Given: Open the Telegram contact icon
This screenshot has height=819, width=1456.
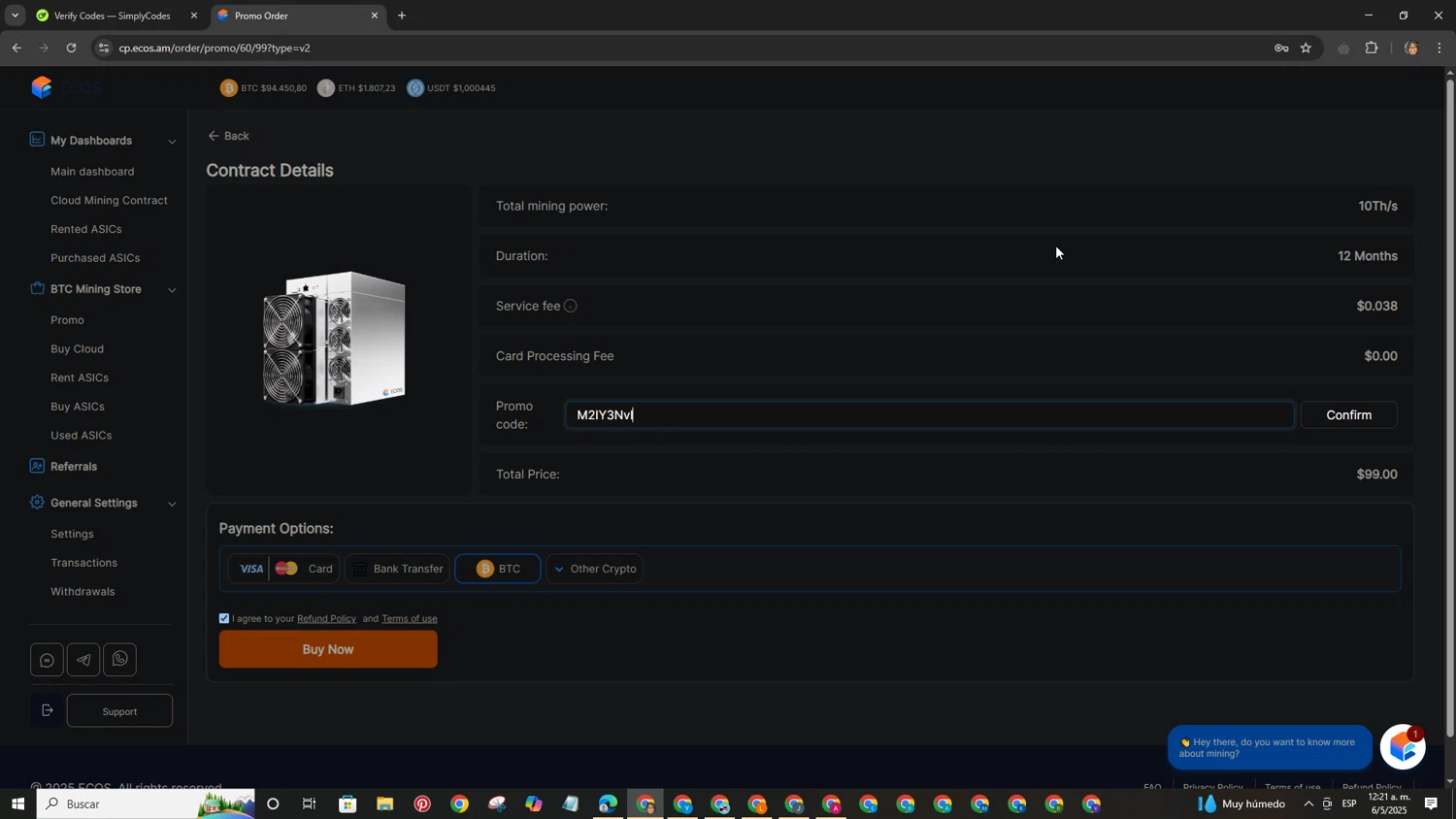Looking at the screenshot, I should [x=83, y=660].
